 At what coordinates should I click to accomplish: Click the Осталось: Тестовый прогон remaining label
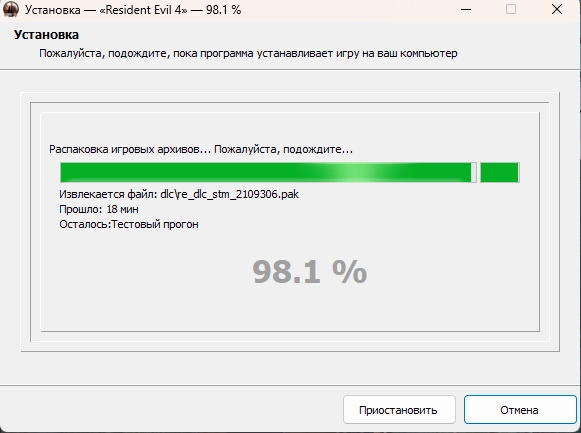click(x=129, y=224)
